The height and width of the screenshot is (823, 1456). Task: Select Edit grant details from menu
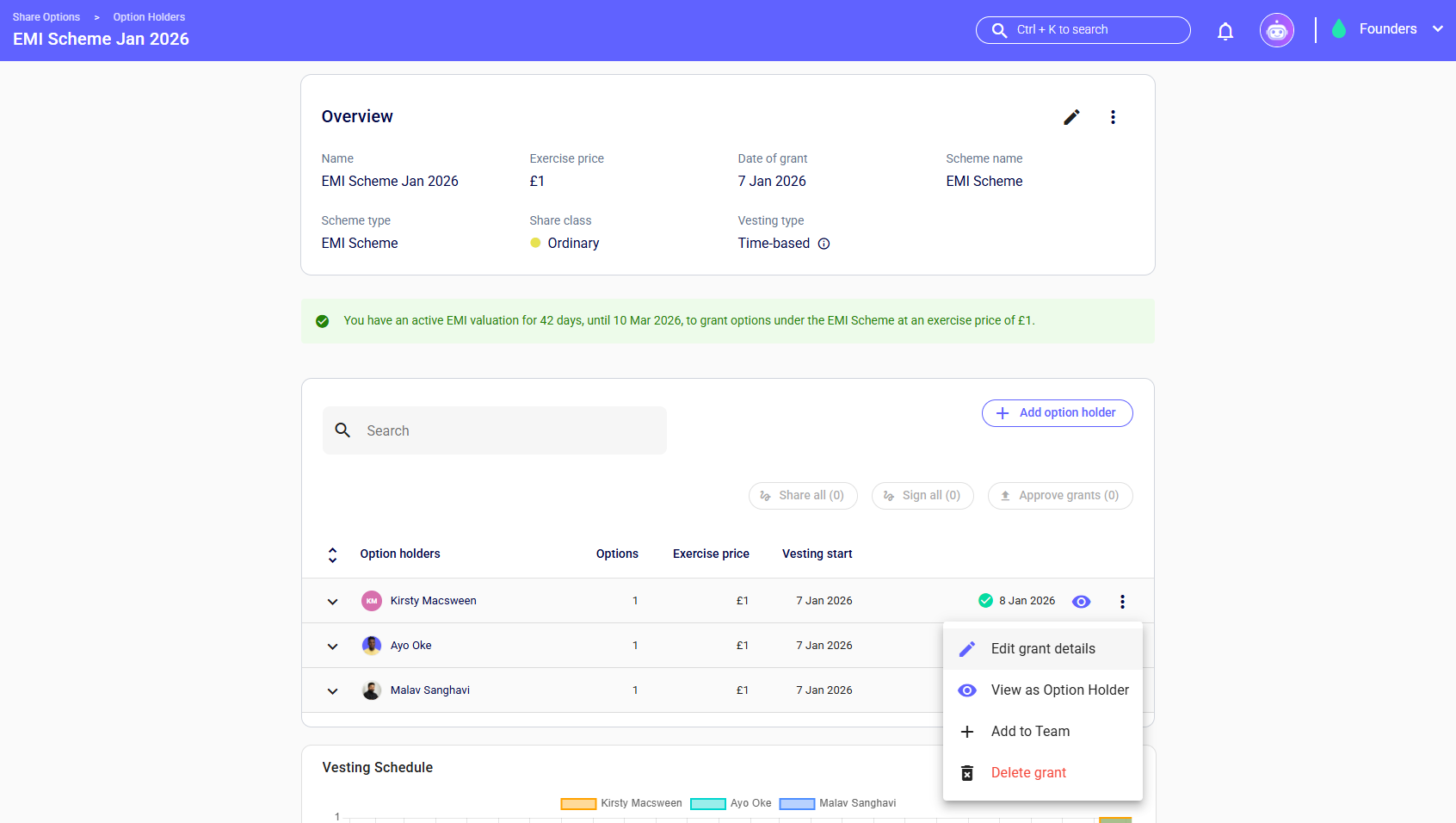[x=1042, y=649]
